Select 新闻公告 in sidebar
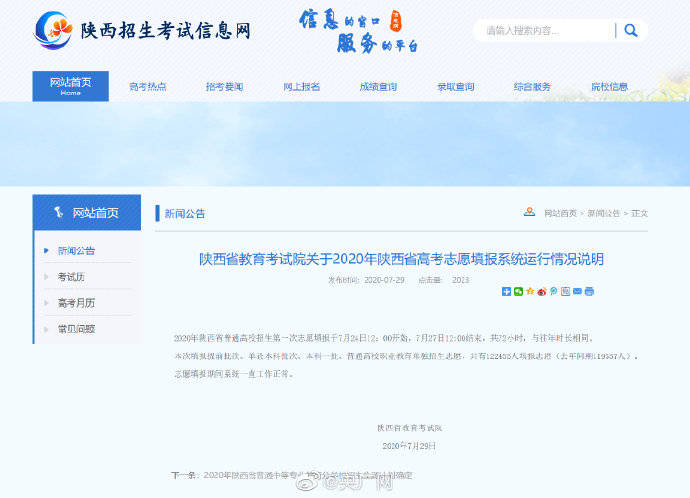 point(77,251)
